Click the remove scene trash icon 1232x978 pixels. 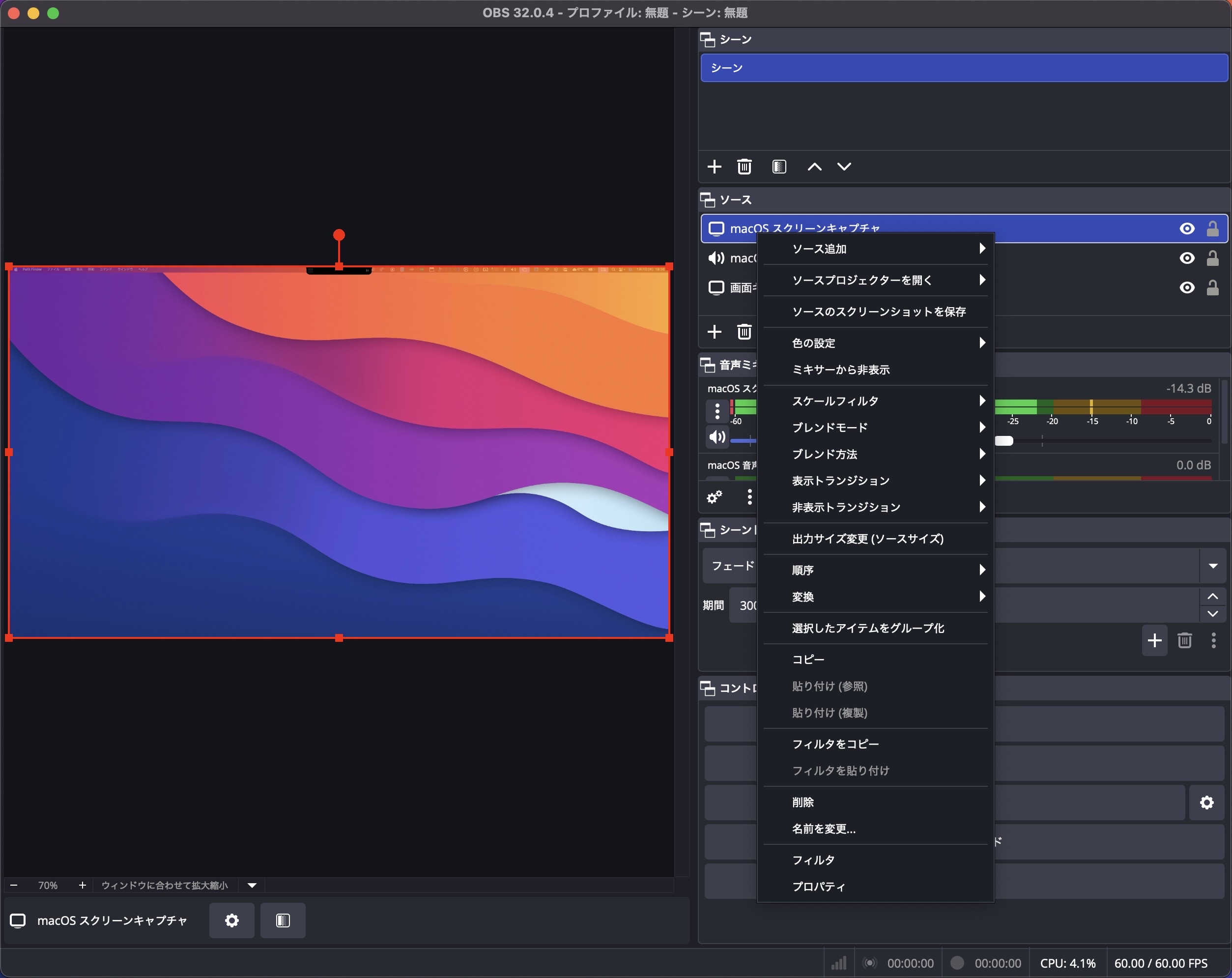coord(744,166)
